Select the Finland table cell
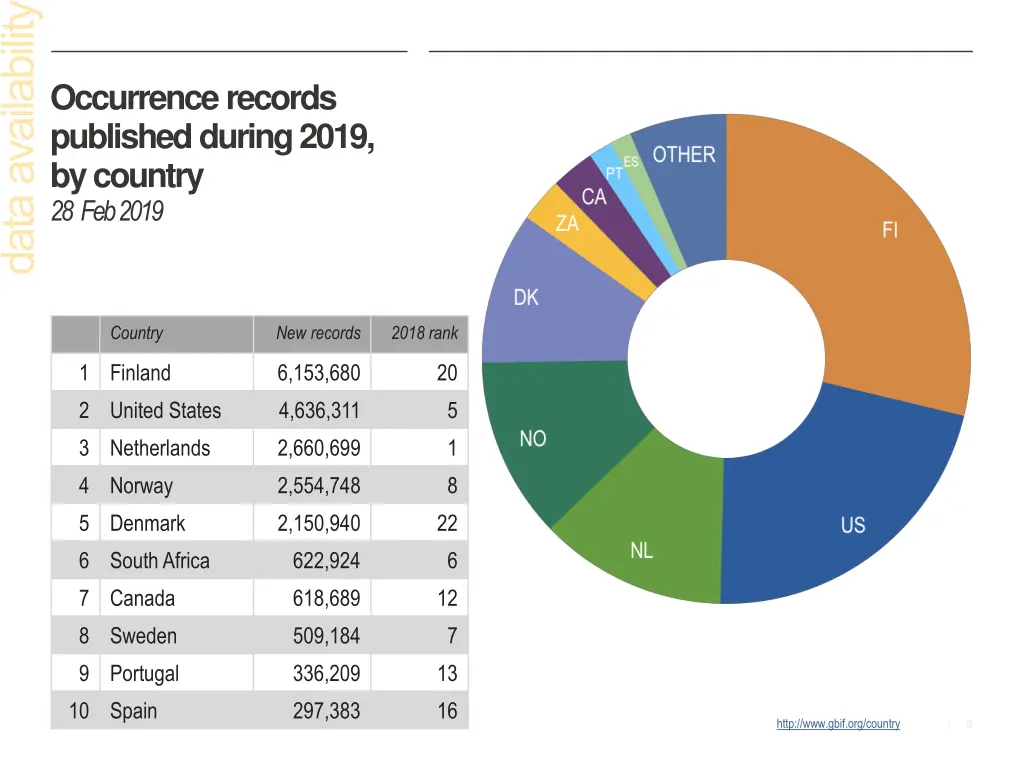 click(140, 373)
